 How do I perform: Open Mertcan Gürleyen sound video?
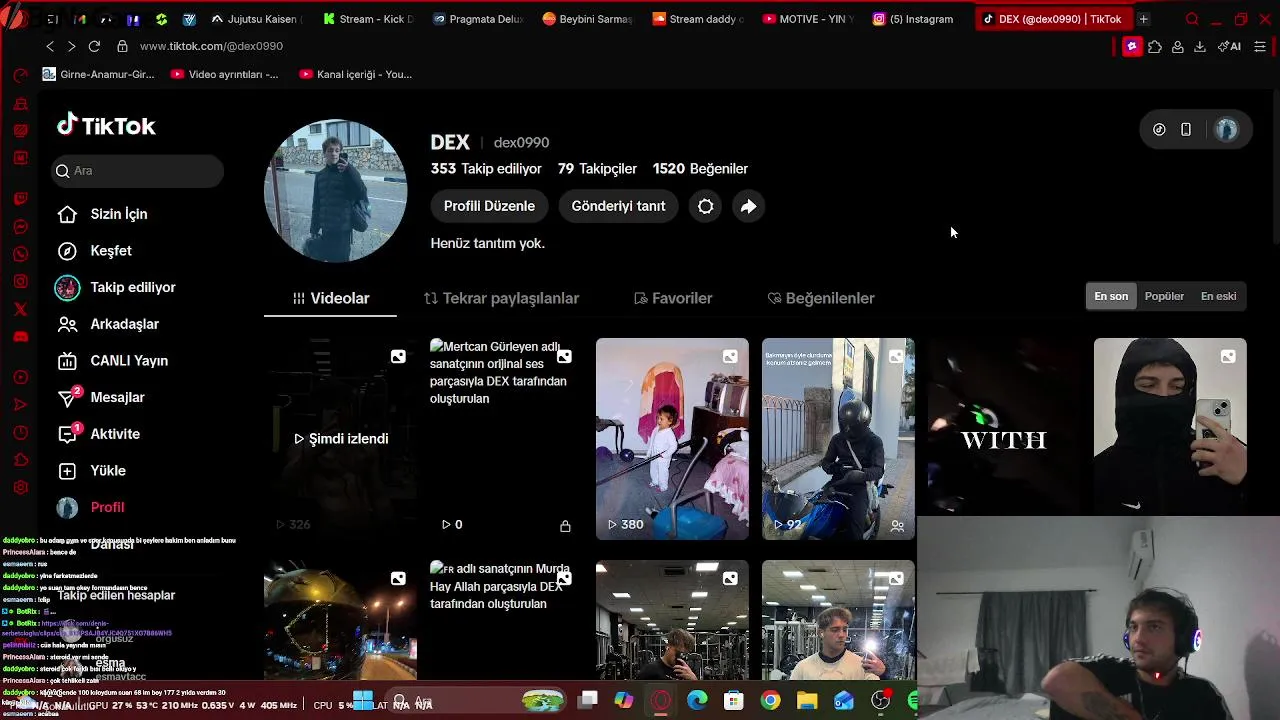(x=506, y=439)
